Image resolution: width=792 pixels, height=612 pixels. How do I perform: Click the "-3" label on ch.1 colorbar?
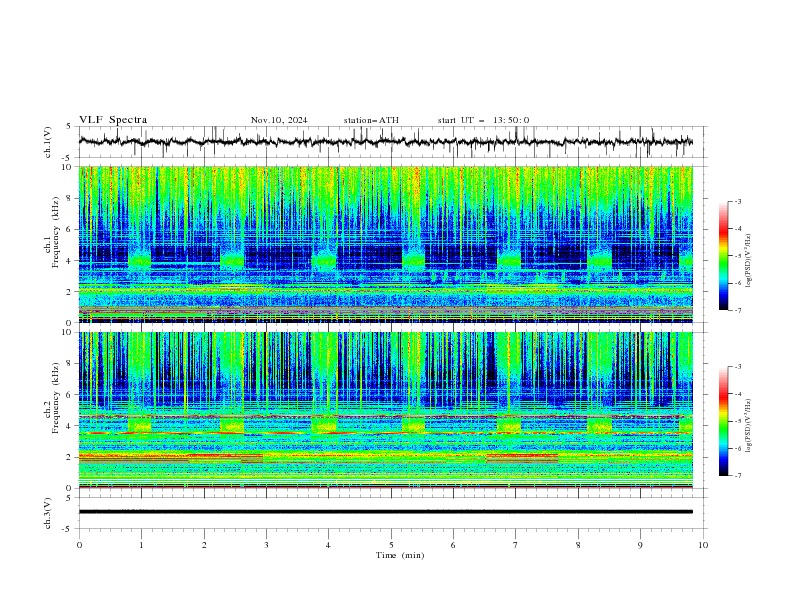pos(737,201)
